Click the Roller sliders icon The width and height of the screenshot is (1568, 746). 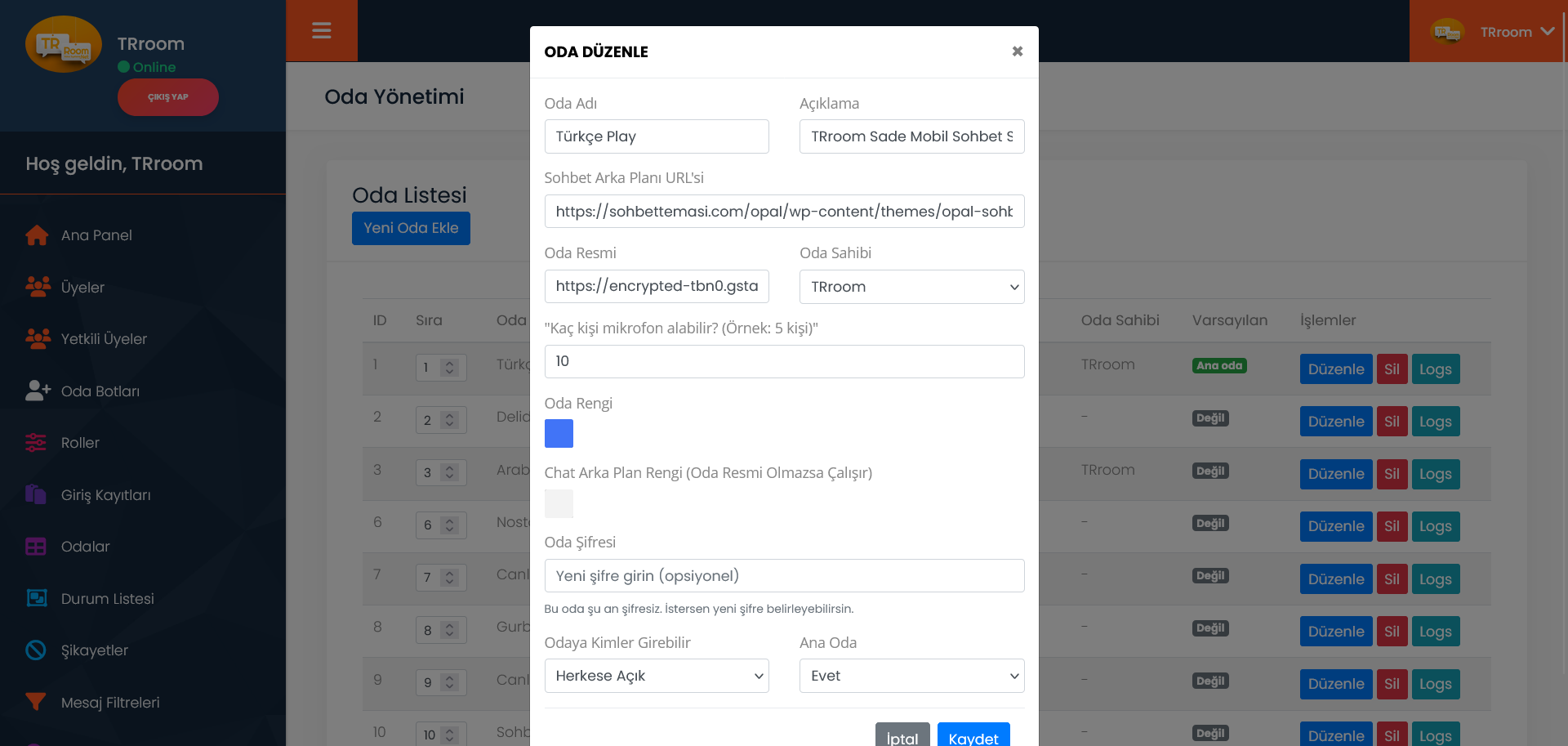point(36,443)
